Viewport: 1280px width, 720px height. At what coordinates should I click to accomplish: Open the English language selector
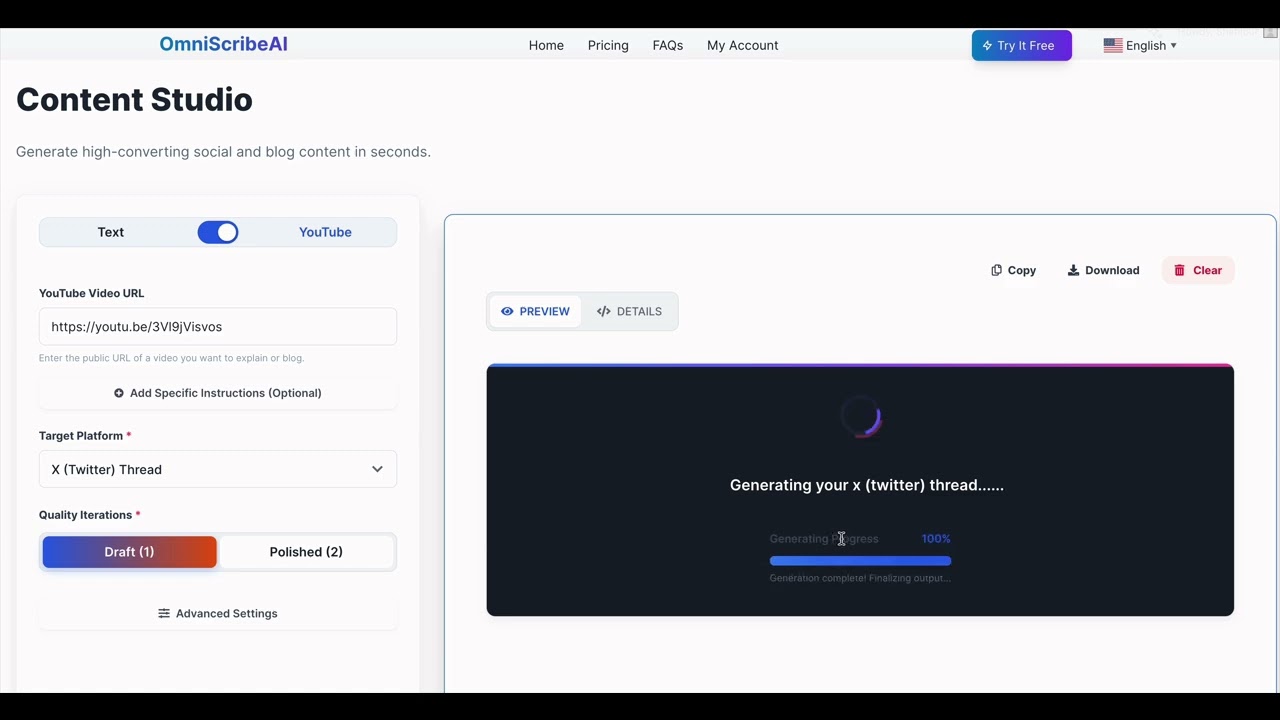pyautogui.click(x=1140, y=45)
